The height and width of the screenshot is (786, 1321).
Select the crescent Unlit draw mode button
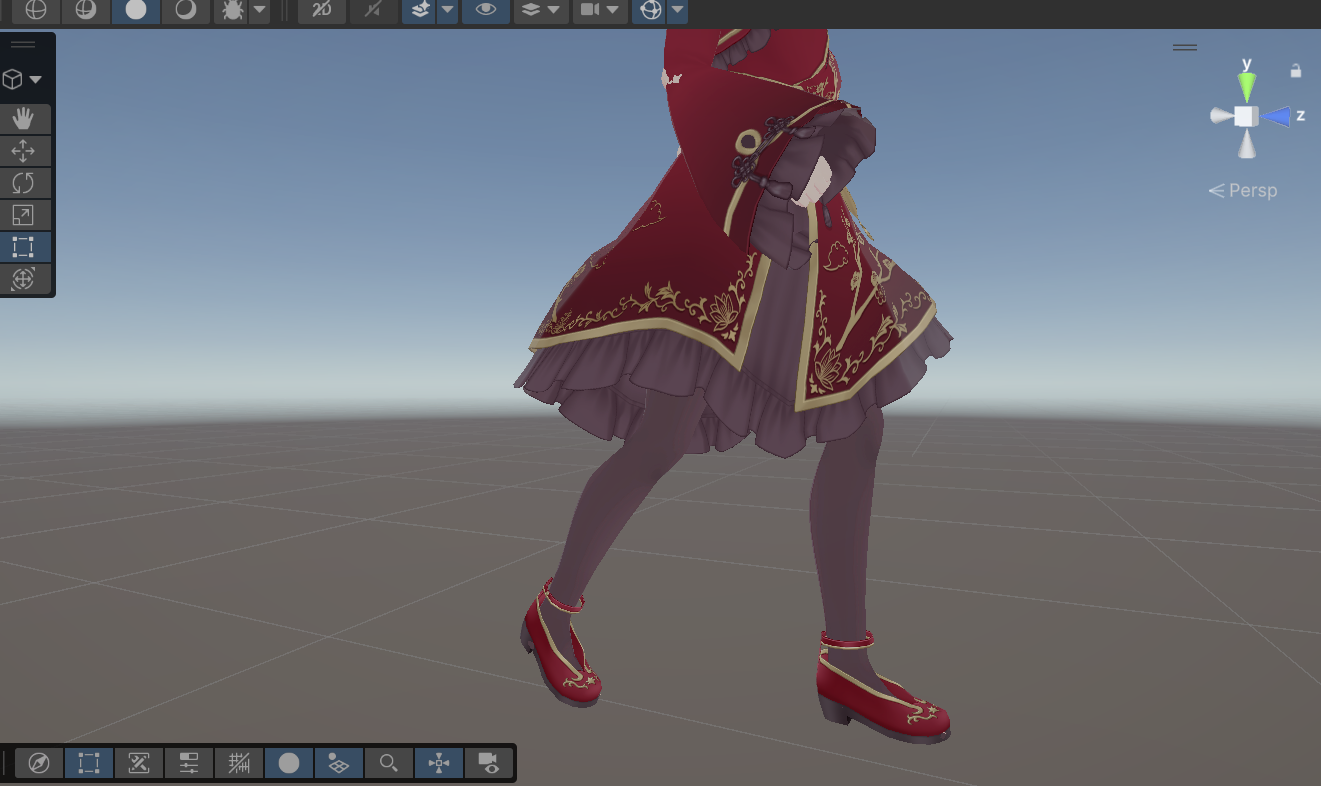click(186, 10)
